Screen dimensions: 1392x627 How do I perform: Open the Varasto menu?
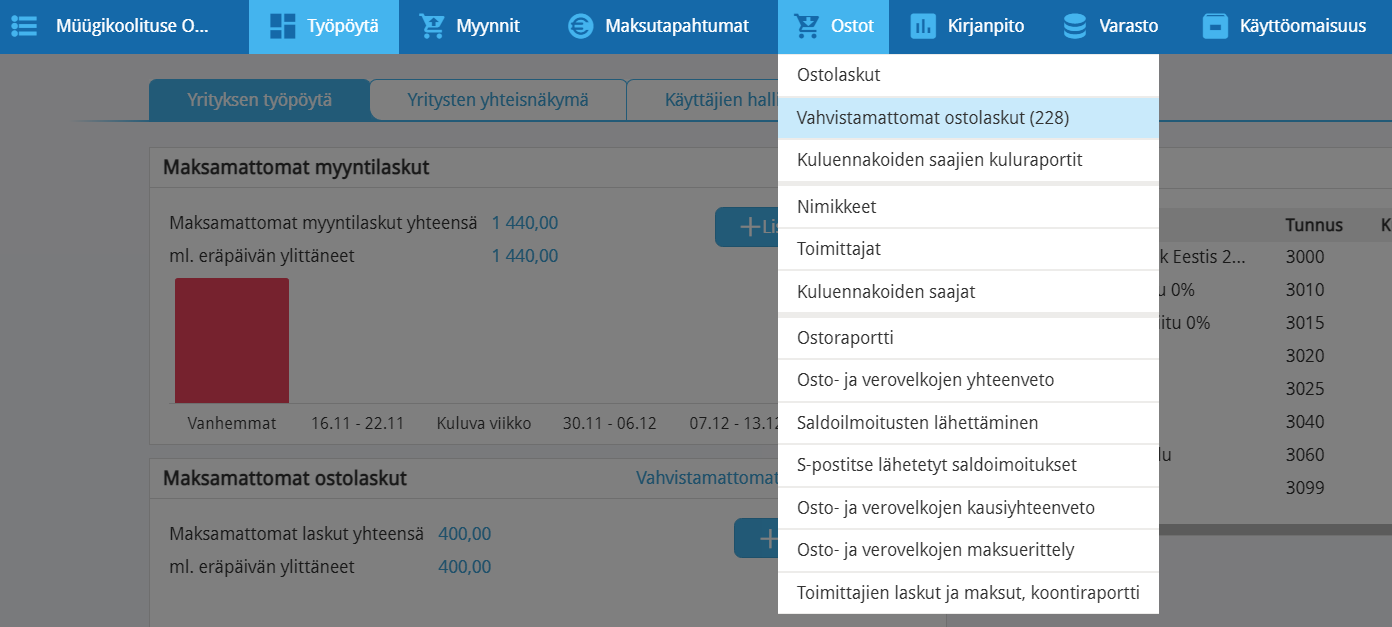click(1113, 26)
